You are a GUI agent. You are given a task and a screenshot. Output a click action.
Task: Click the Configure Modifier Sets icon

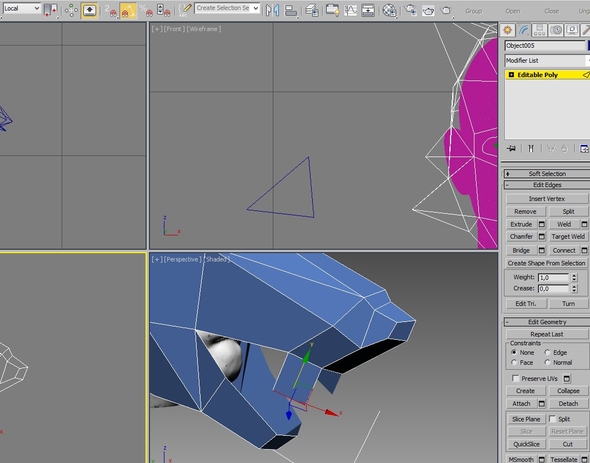tap(584, 149)
